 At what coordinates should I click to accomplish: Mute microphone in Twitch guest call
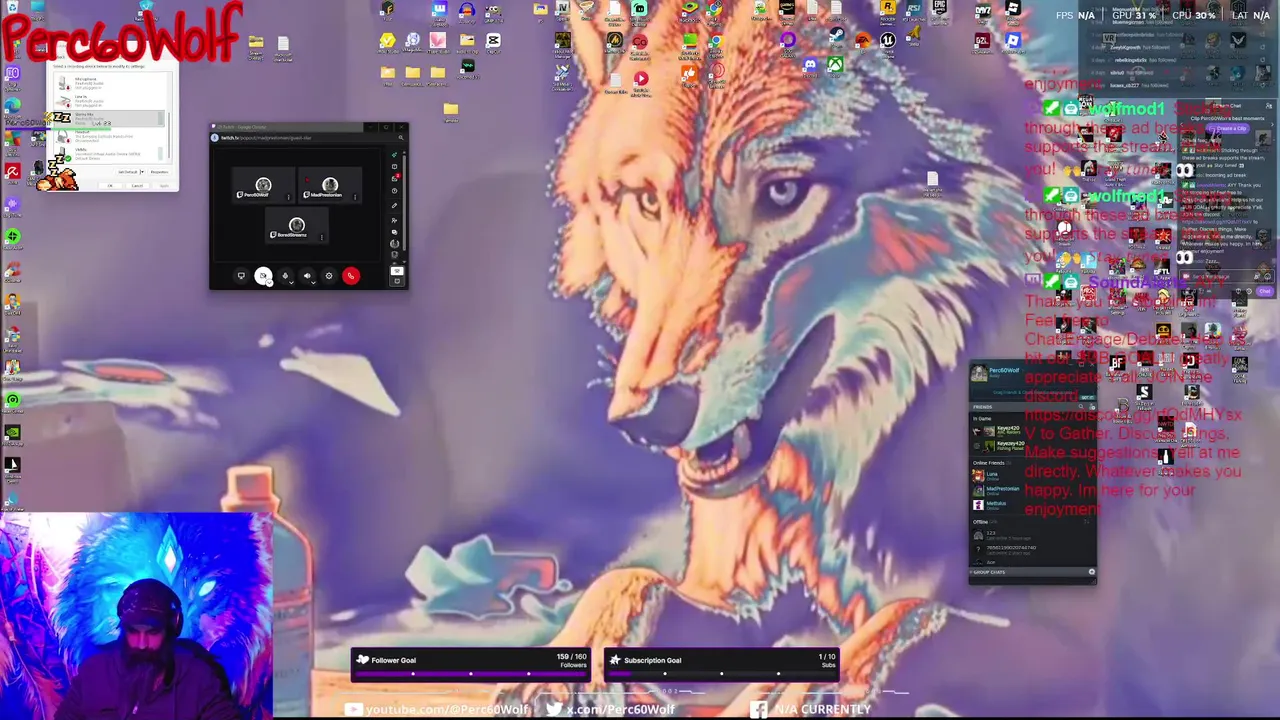point(285,276)
